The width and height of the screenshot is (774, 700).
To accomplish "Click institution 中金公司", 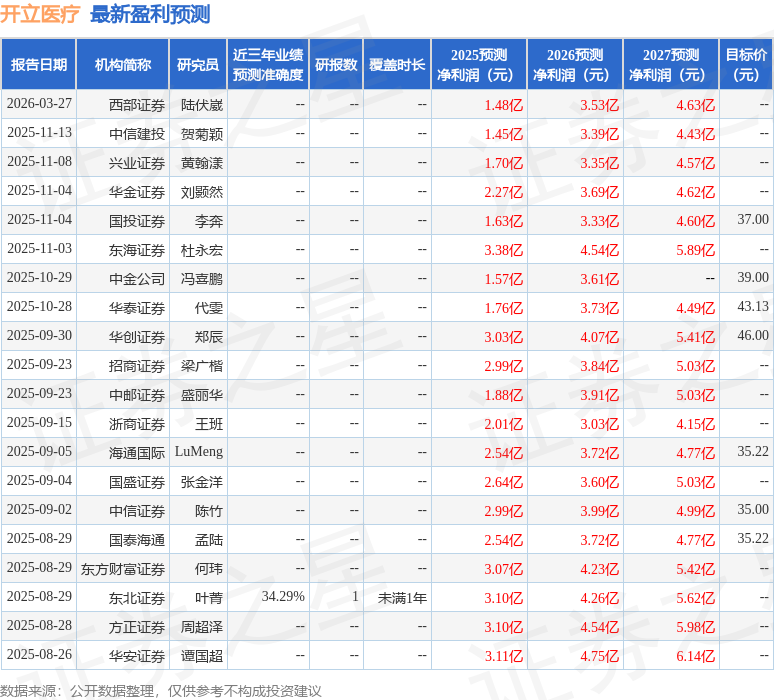I will (137, 279).
